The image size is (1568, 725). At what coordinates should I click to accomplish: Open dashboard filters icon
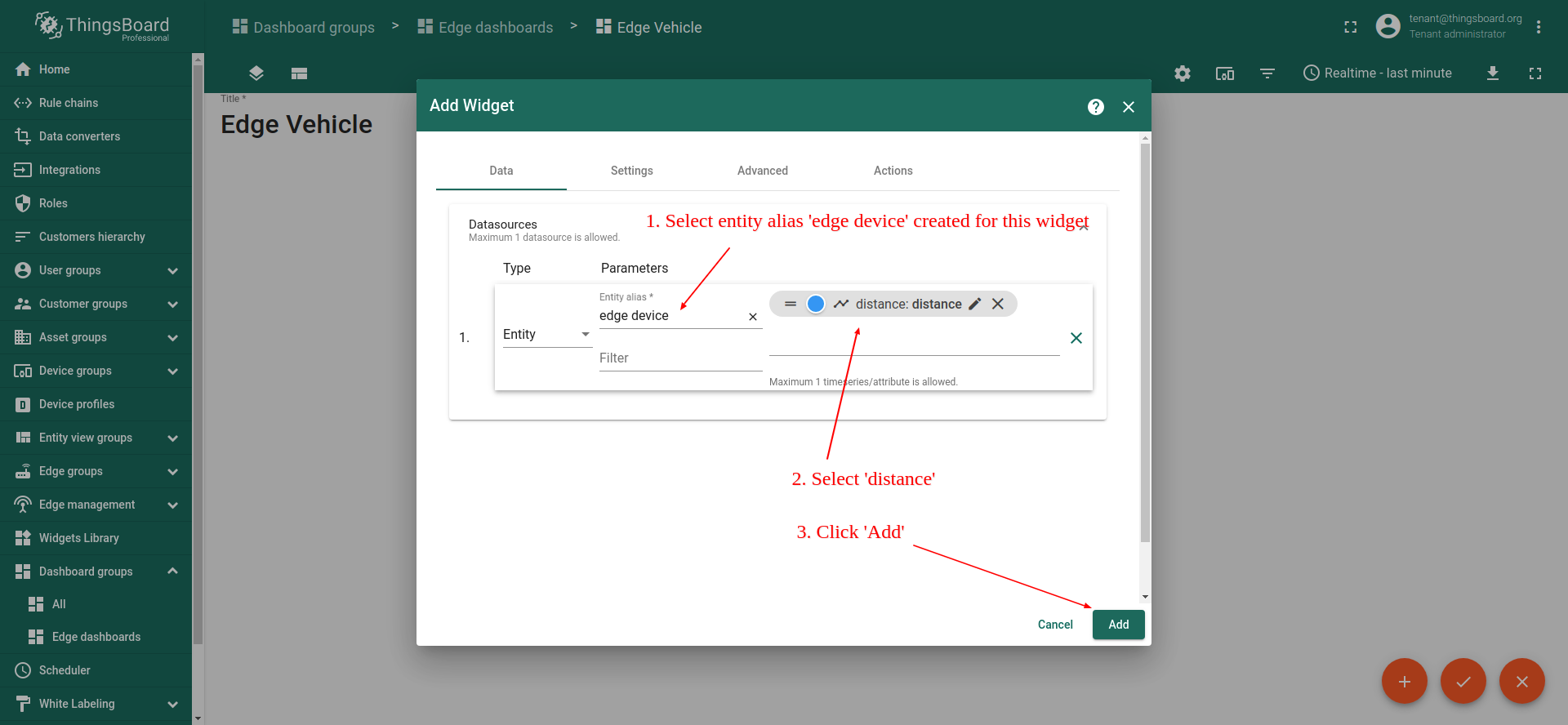1267,73
